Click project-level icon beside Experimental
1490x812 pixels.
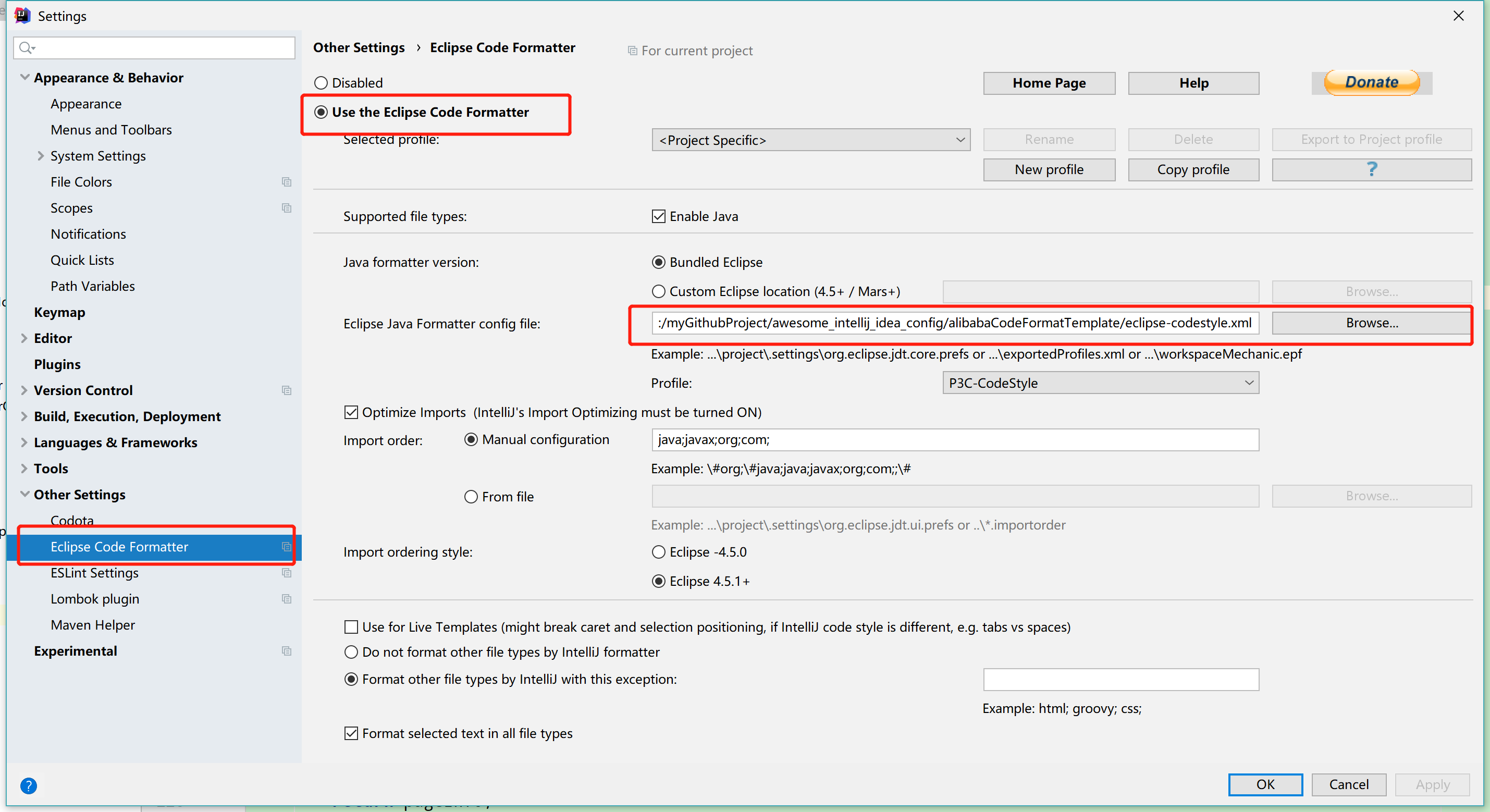(286, 650)
